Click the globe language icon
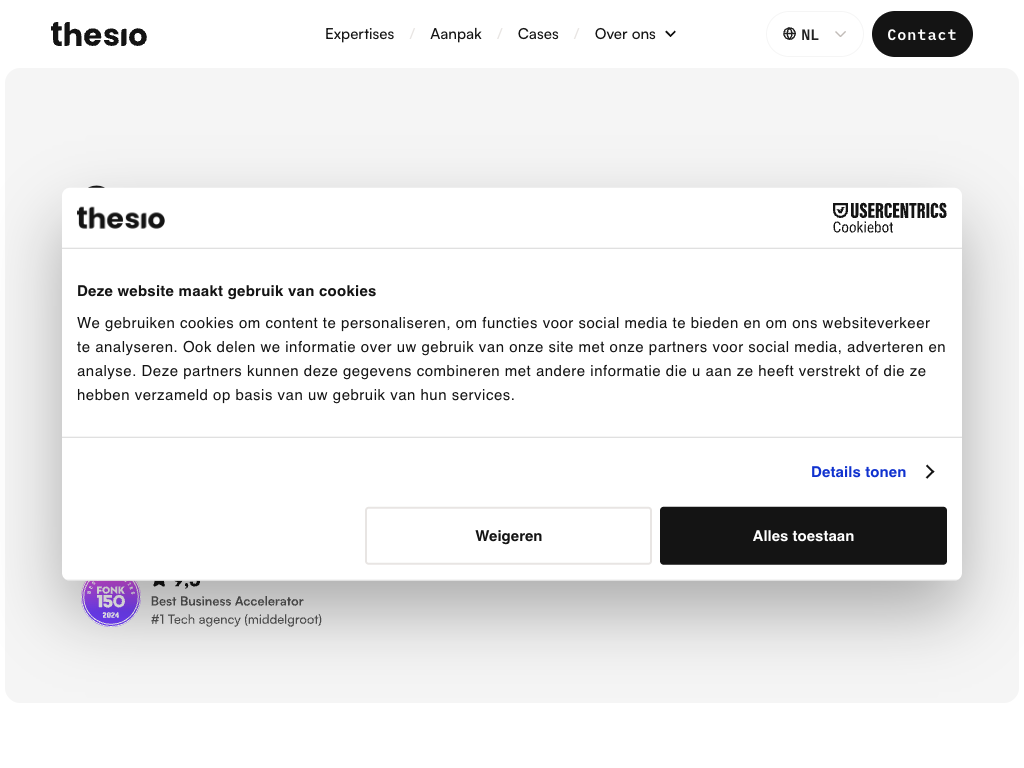Image resolution: width=1024 pixels, height=768 pixels. tap(789, 34)
